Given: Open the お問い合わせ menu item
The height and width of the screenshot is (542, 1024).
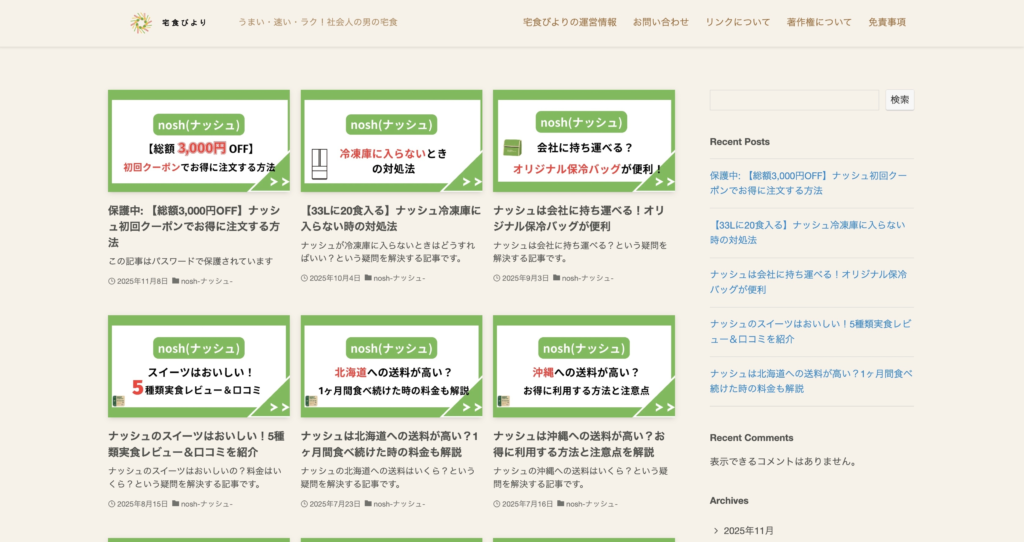Looking at the screenshot, I should click(660, 22).
